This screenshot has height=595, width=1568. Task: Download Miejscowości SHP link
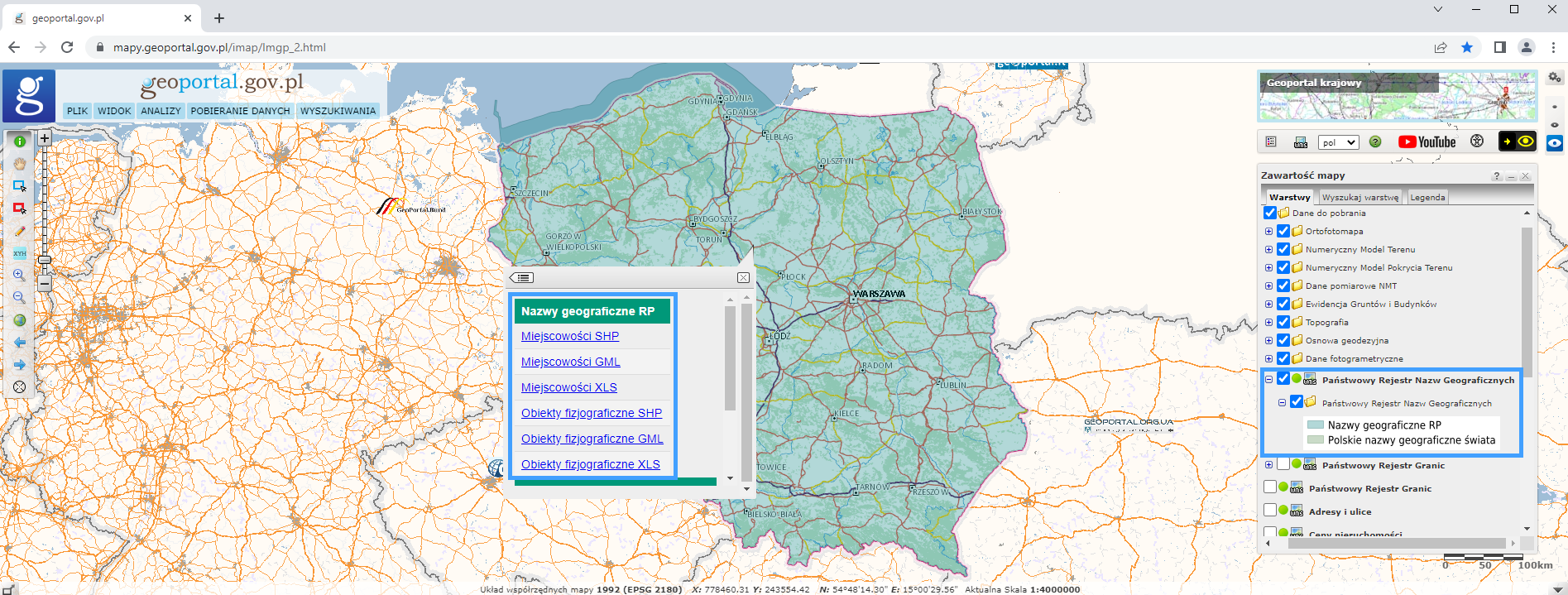(569, 336)
